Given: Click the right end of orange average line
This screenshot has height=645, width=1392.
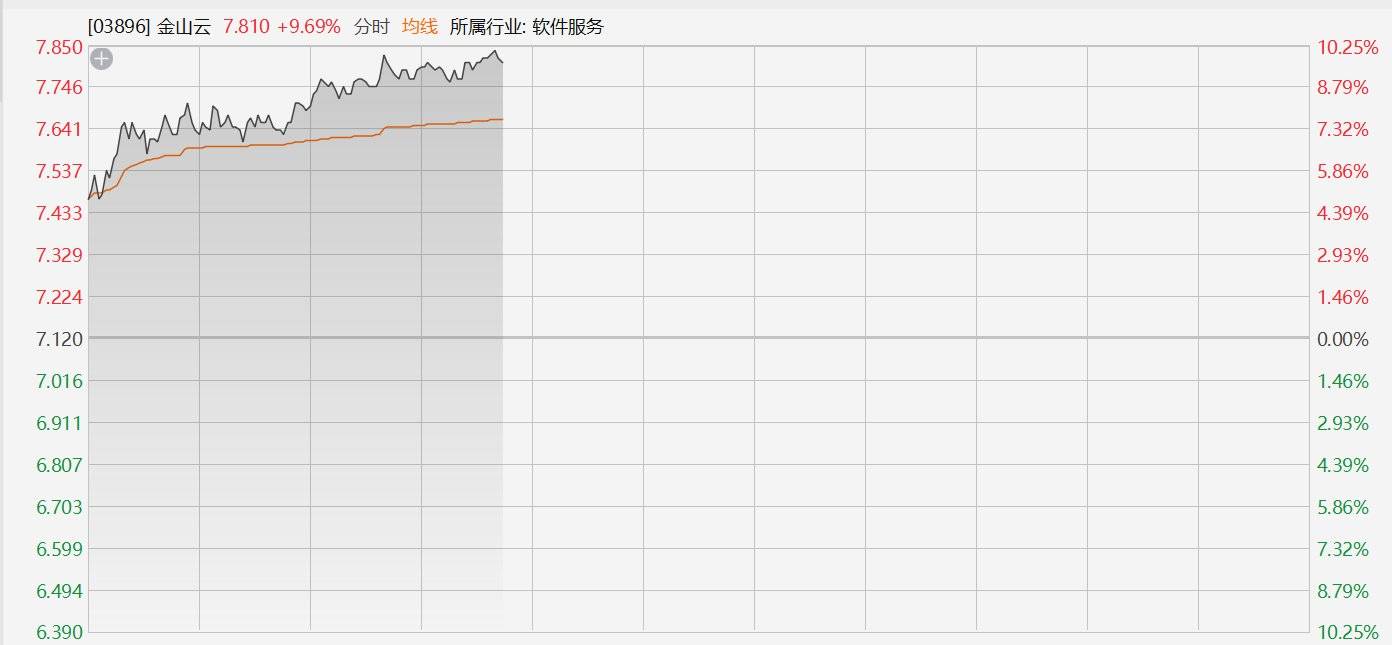Looking at the screenshot, I should click(502, 119).
